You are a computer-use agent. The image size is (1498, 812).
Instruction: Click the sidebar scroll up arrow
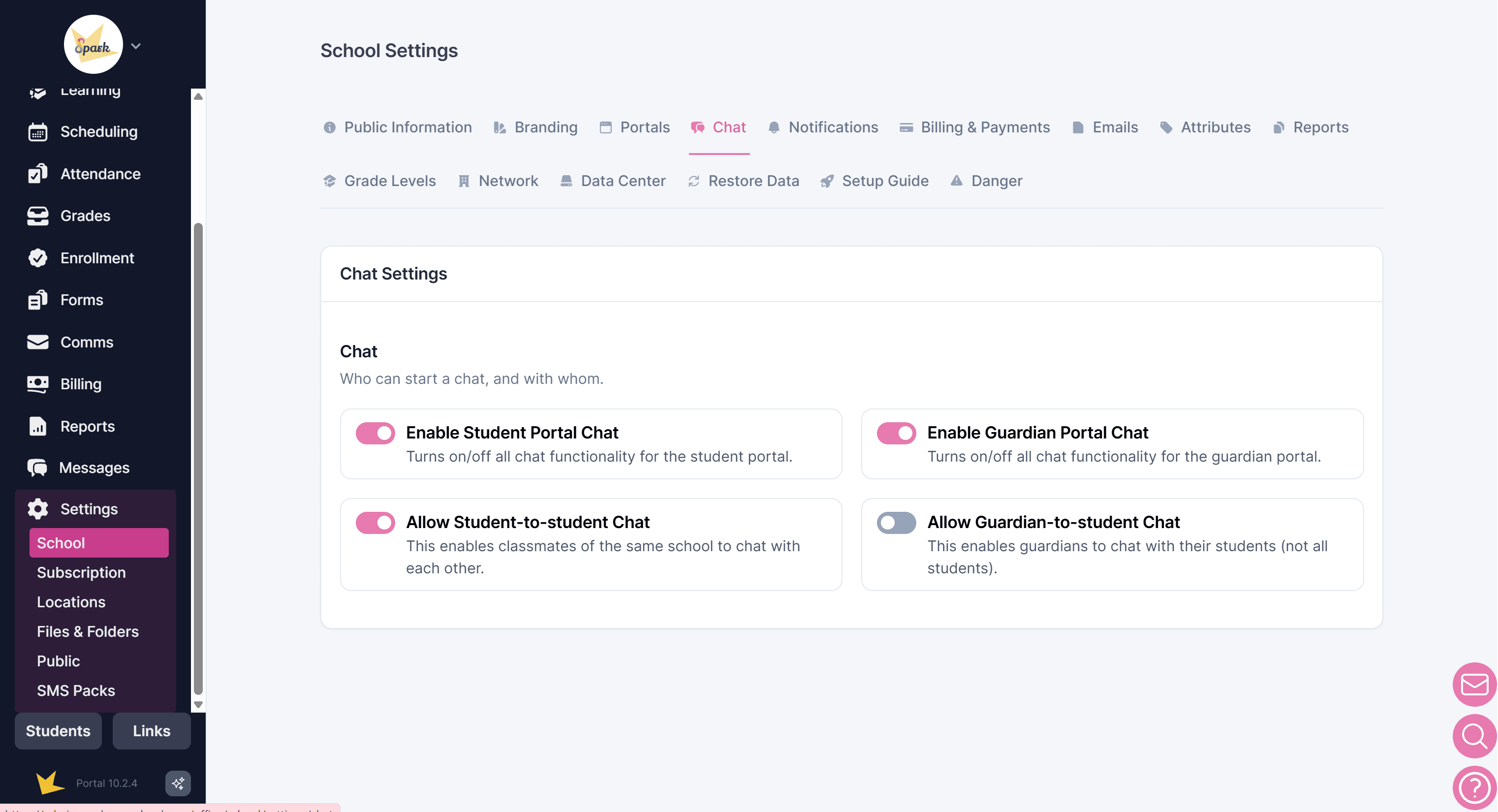[x=198, y=96]
